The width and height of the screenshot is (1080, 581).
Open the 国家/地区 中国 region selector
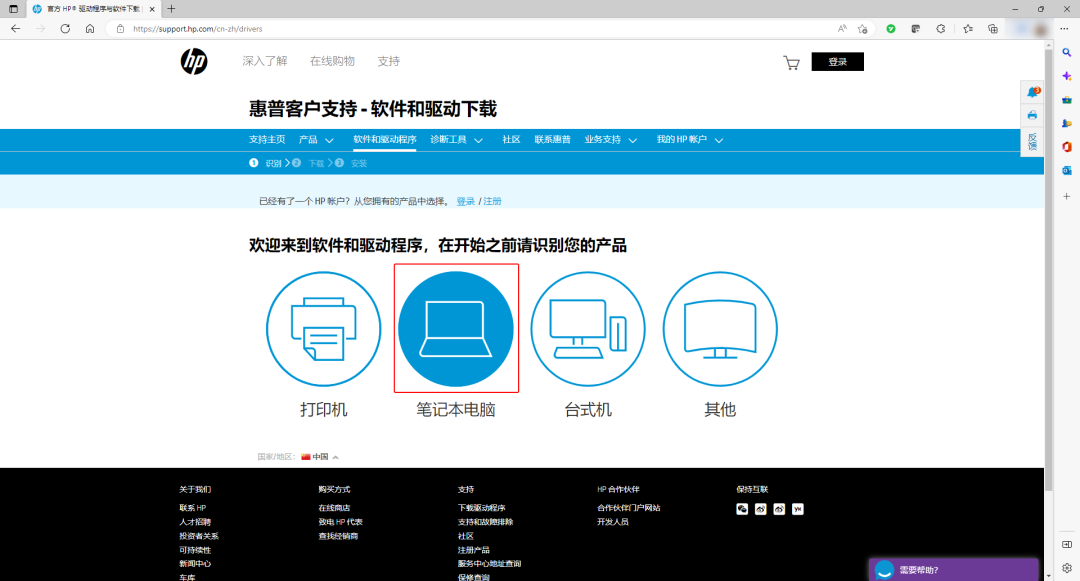[320, 456]
